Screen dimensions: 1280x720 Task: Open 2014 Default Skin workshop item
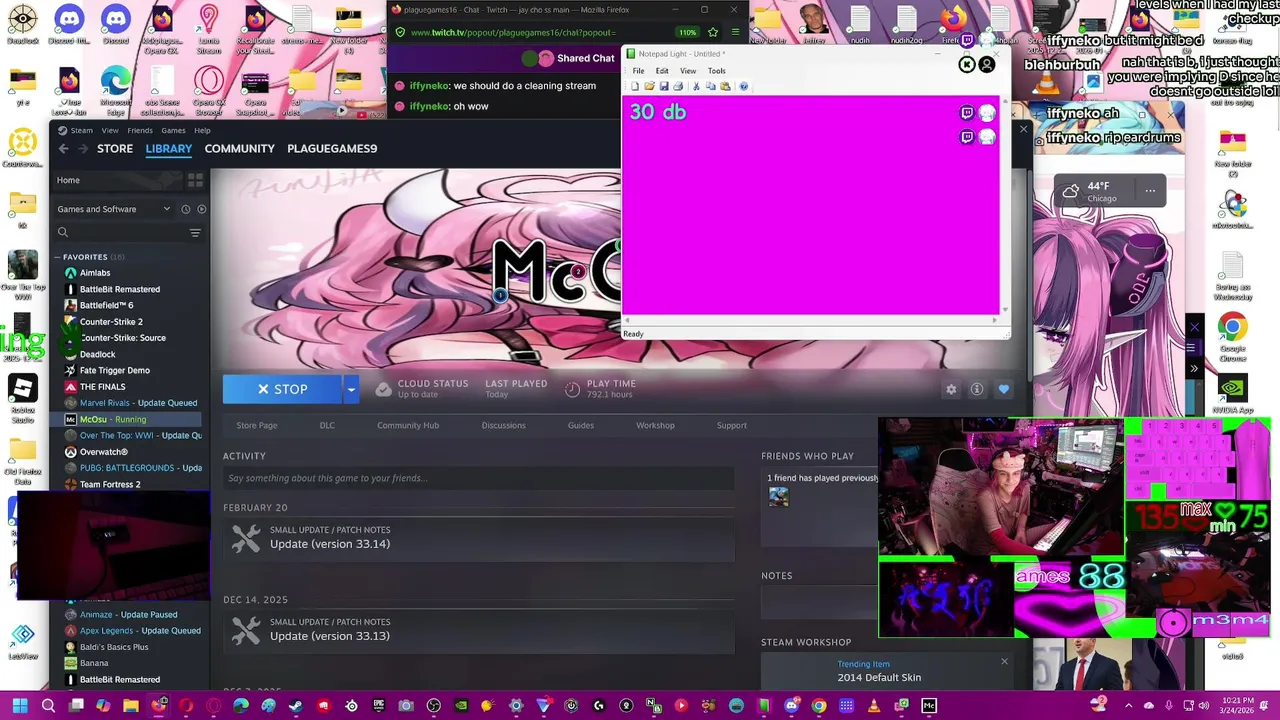point(879,677)
